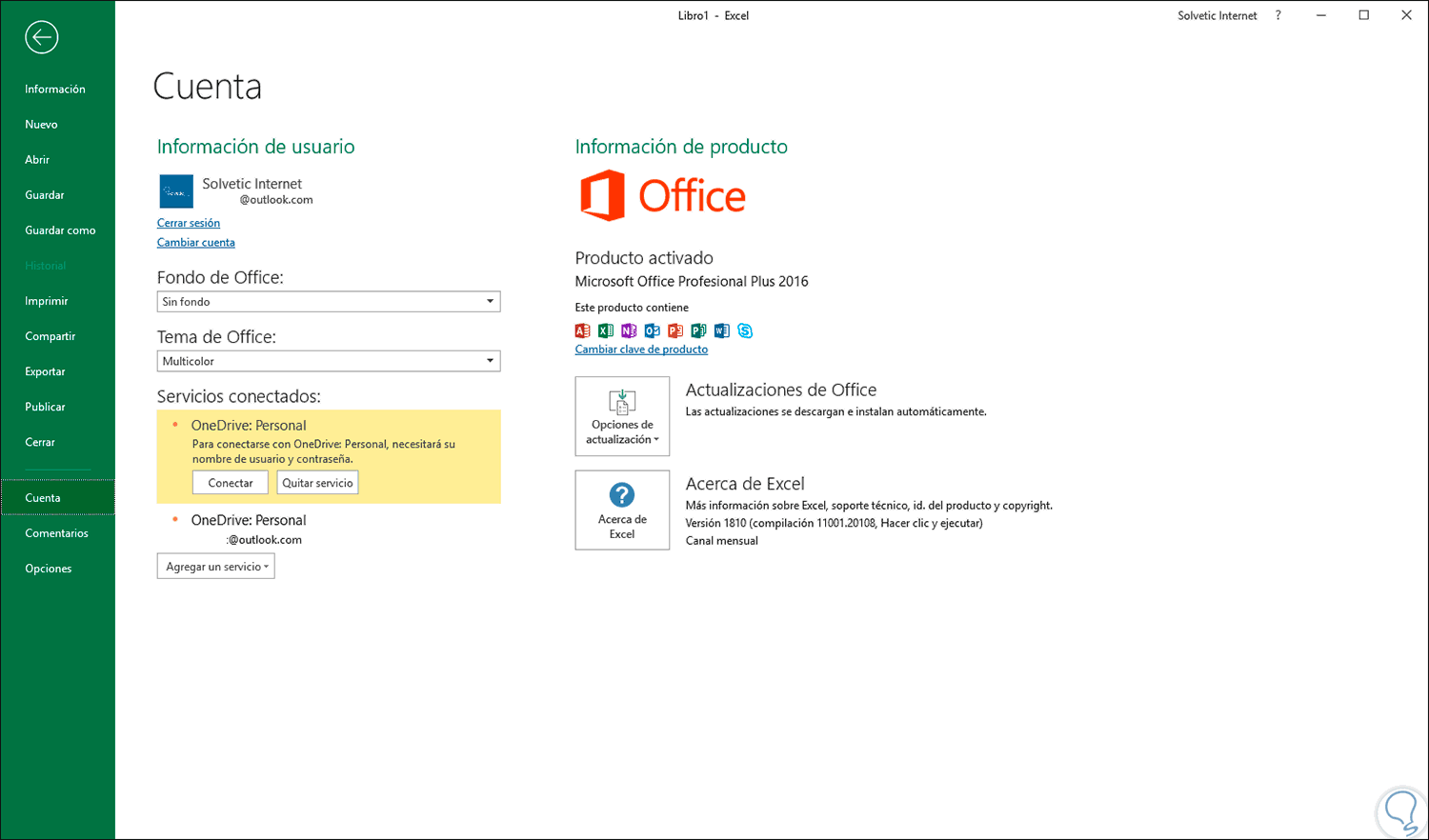Click the Excel product icon
This screenshot has width=1429, height=840.
[606, 330]
